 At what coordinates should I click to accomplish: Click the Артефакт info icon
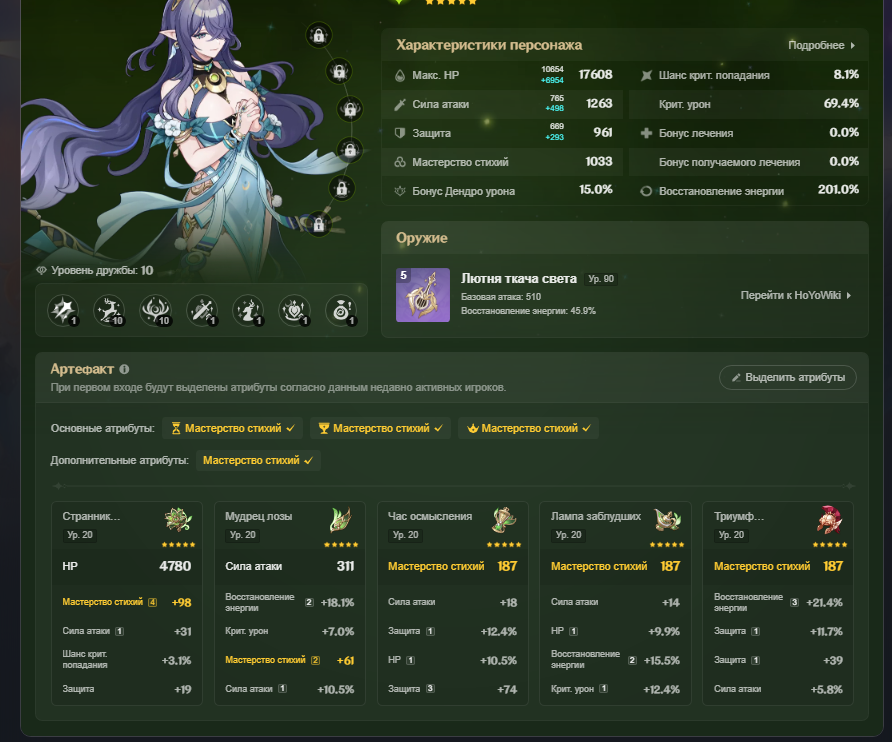tap(124, 369)
